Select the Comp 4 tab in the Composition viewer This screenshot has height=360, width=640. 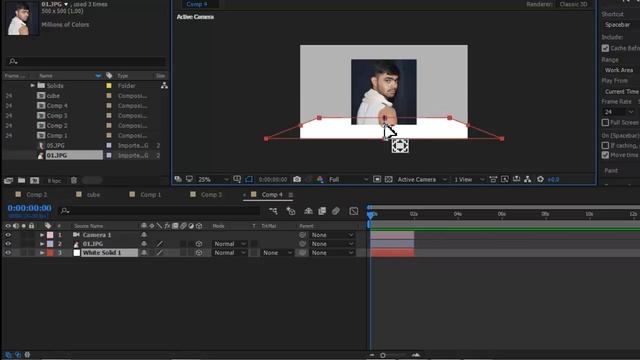(197, 4)
